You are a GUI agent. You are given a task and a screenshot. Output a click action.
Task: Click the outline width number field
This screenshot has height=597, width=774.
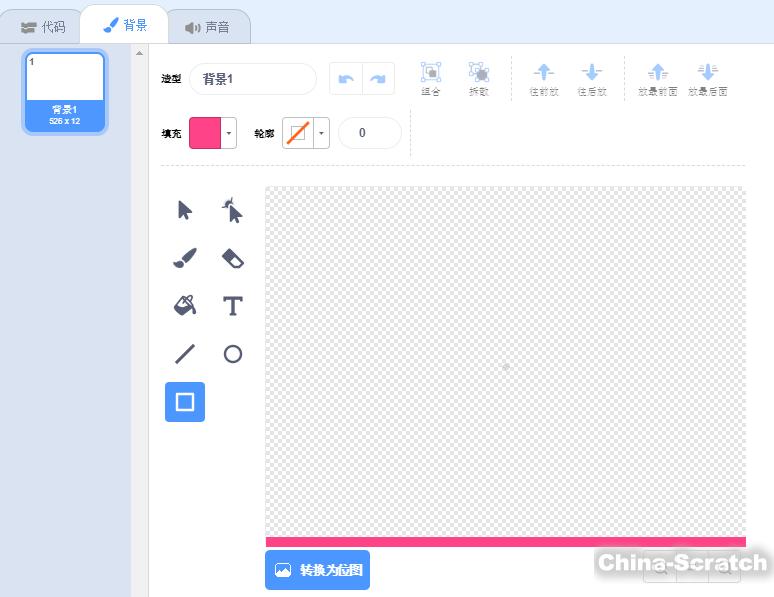tap(369, 133)
